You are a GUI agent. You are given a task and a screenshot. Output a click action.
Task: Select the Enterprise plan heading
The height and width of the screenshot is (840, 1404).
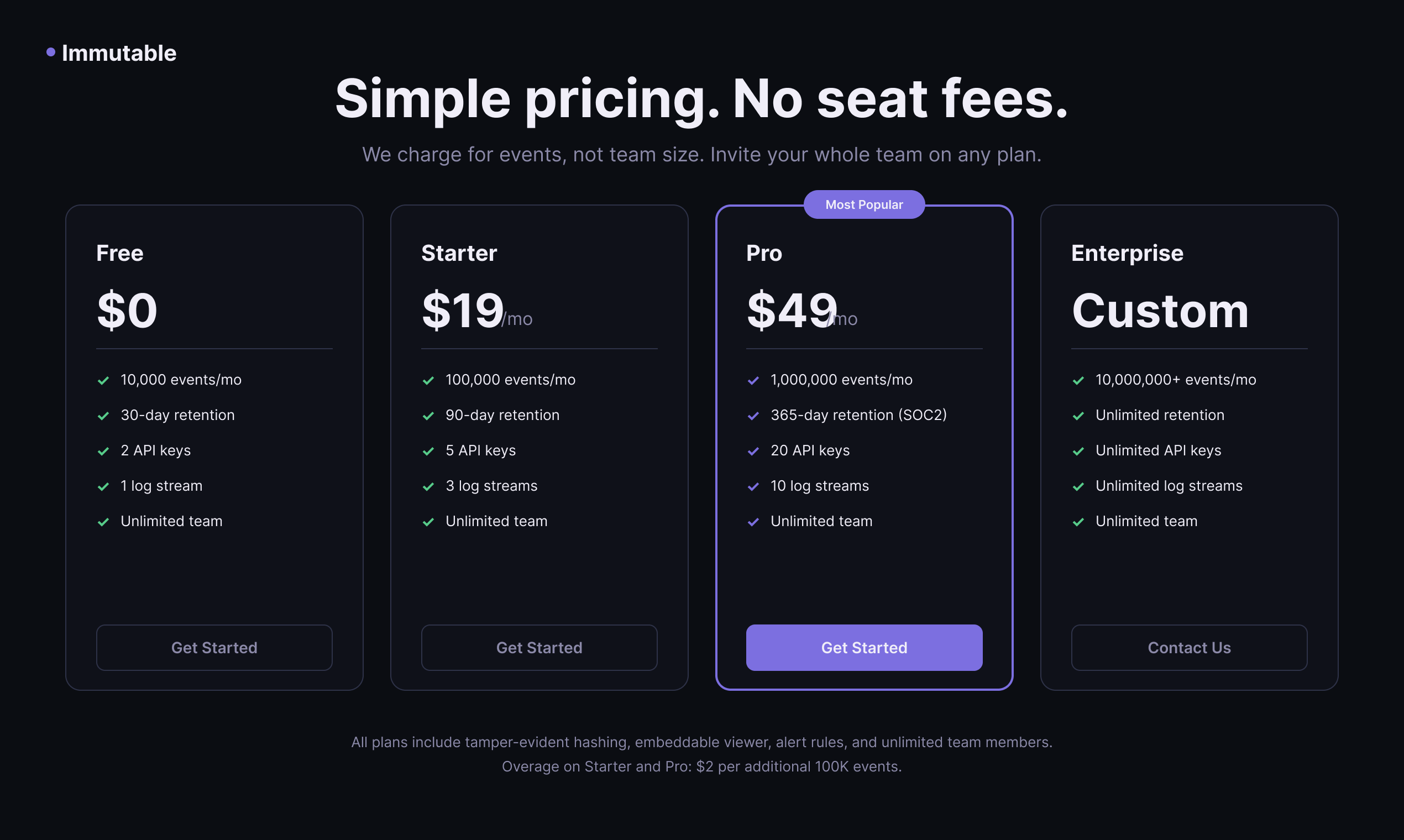(x=1127, y=253)
